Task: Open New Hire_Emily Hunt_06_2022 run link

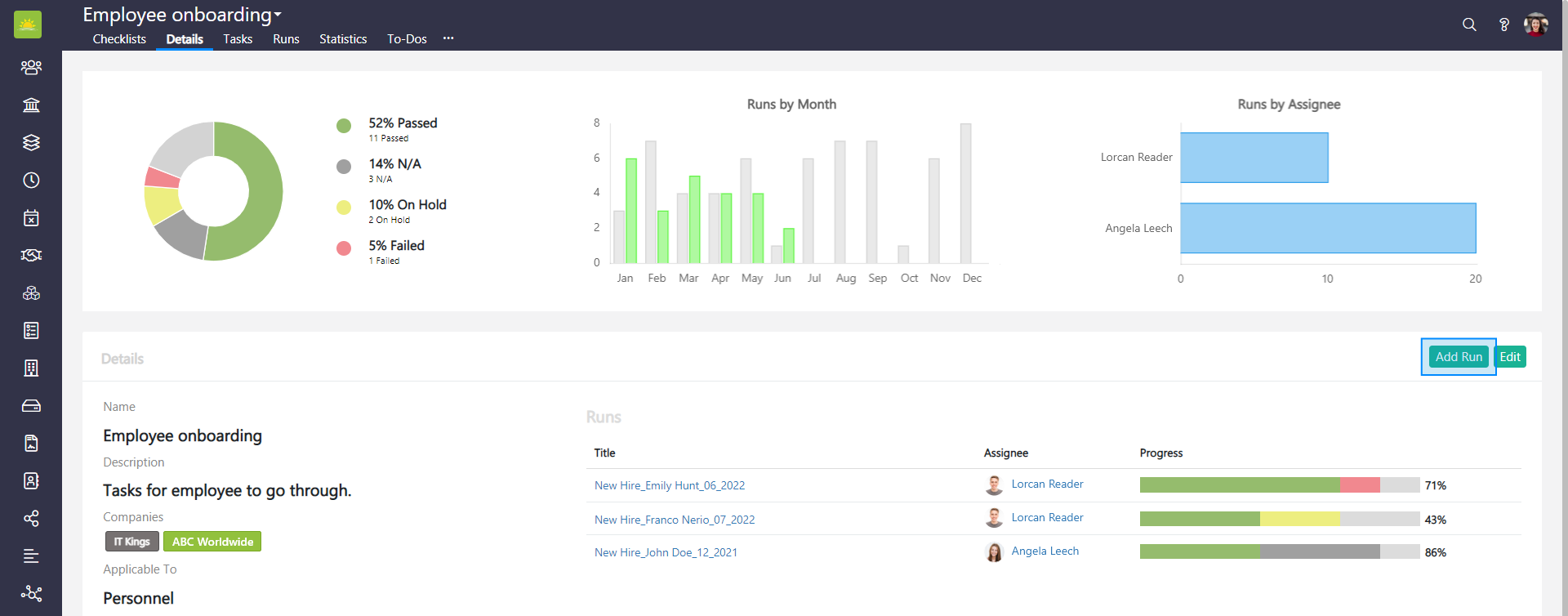Action: [670, 485]
